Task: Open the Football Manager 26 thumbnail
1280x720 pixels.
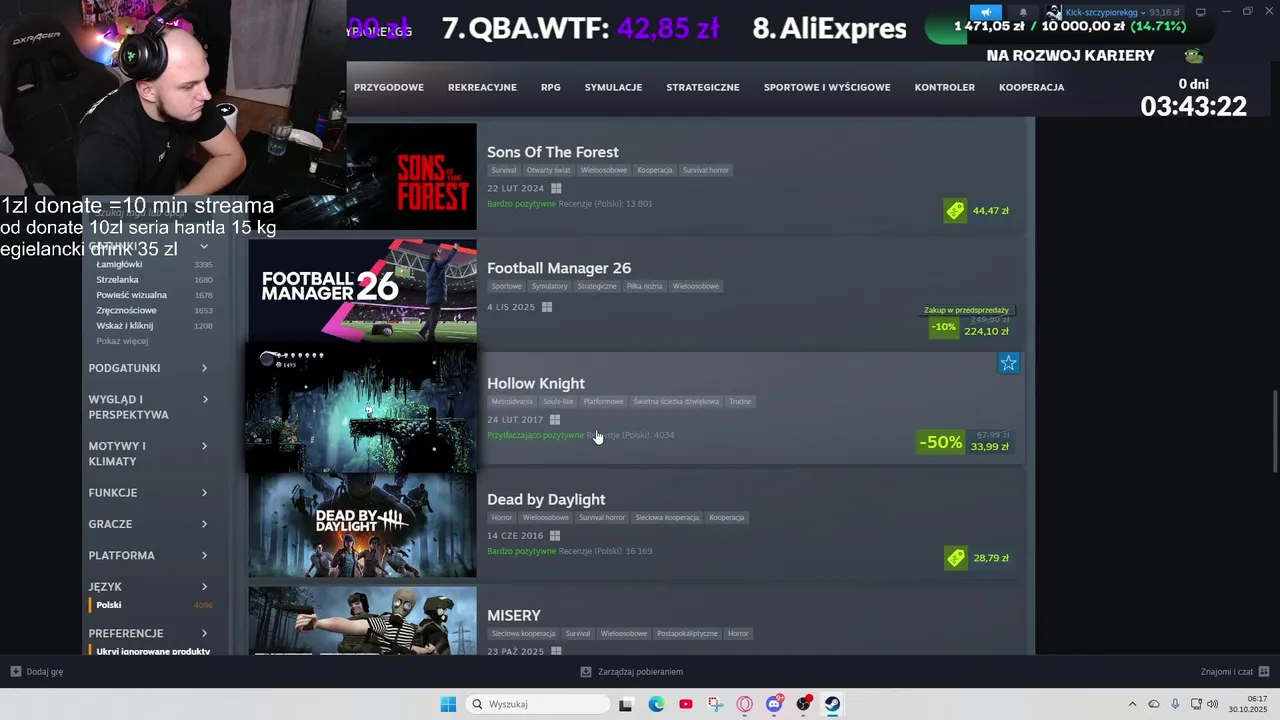Action: (362, 291)
